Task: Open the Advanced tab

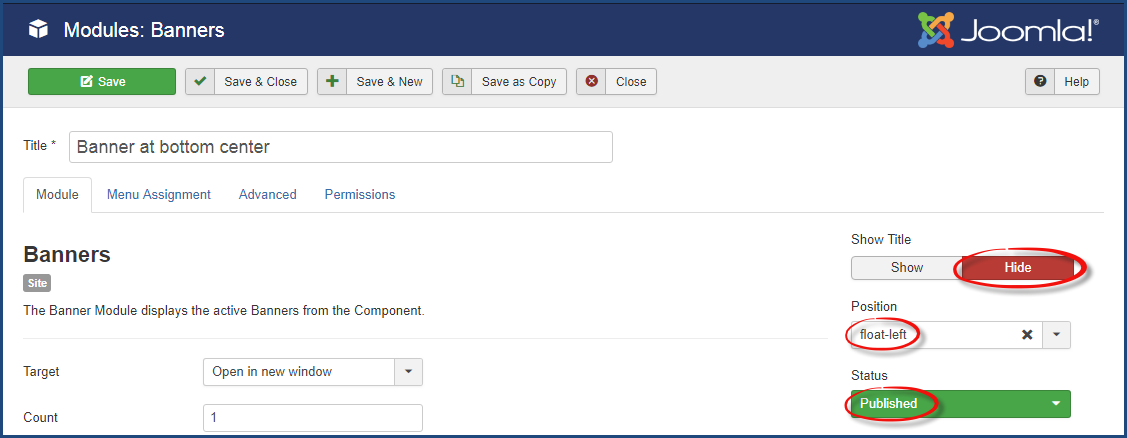Action: tap(267, 194)
